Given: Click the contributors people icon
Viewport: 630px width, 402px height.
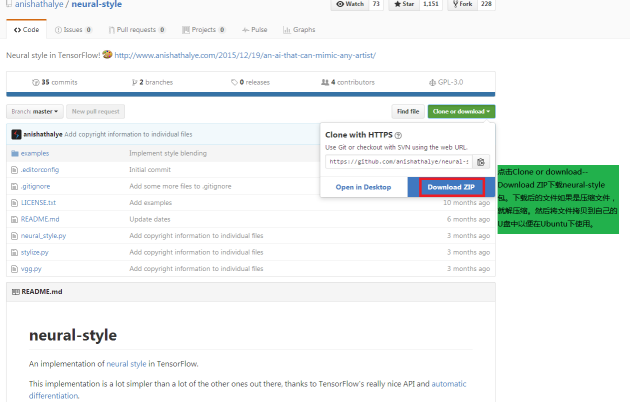Looking at the screenshot, I should pos(325,82).
